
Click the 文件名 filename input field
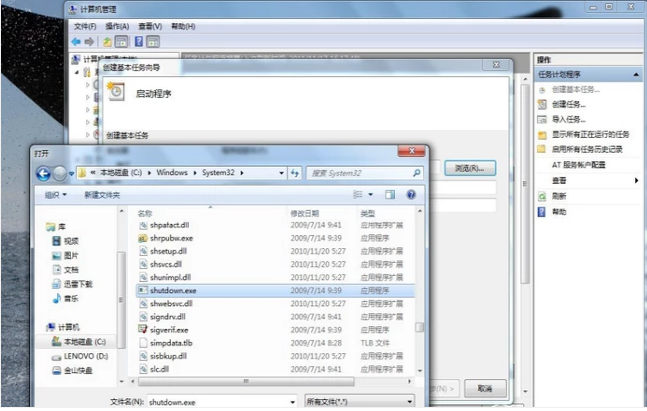click(x=220, y=400)
